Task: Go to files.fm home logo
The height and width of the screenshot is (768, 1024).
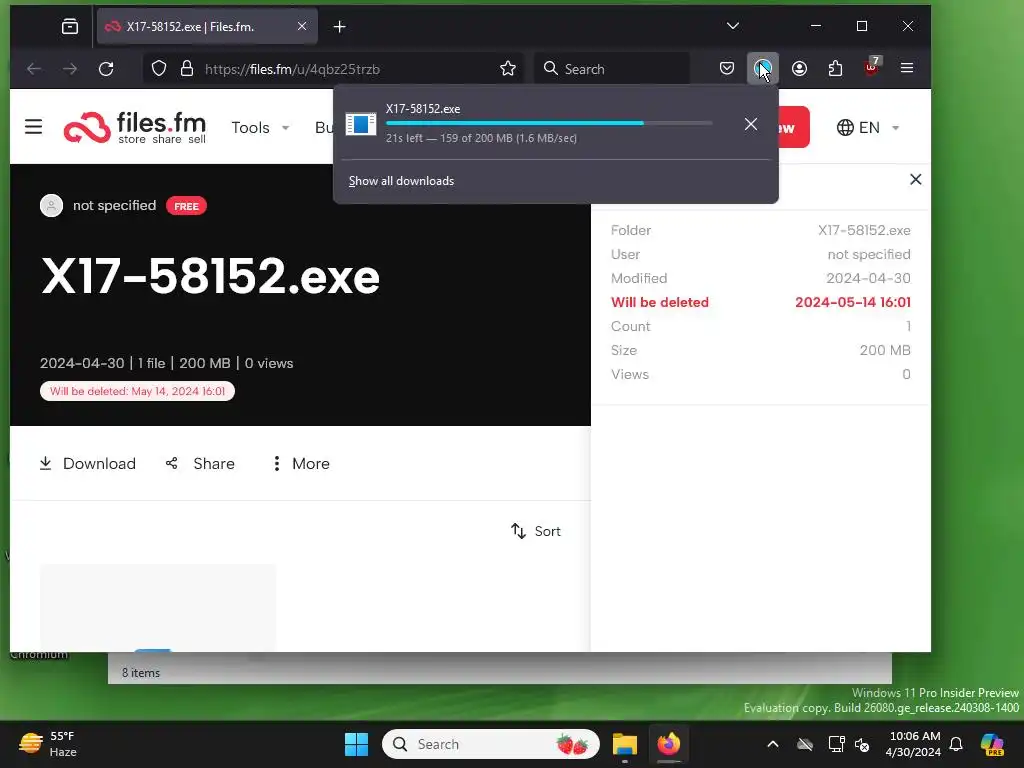Action: (x=135, y=127)
